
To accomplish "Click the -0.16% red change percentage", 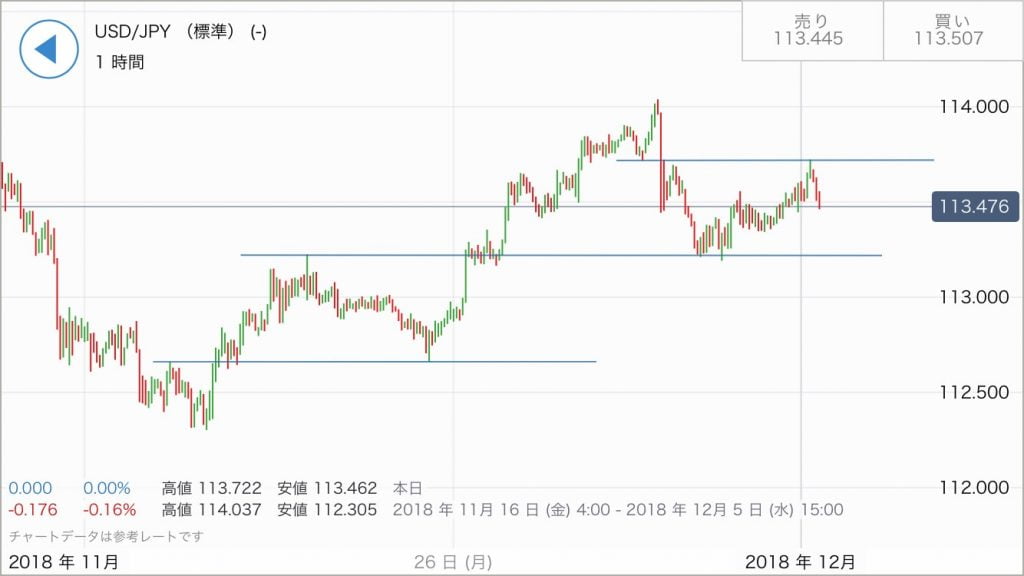I will 108,510.
